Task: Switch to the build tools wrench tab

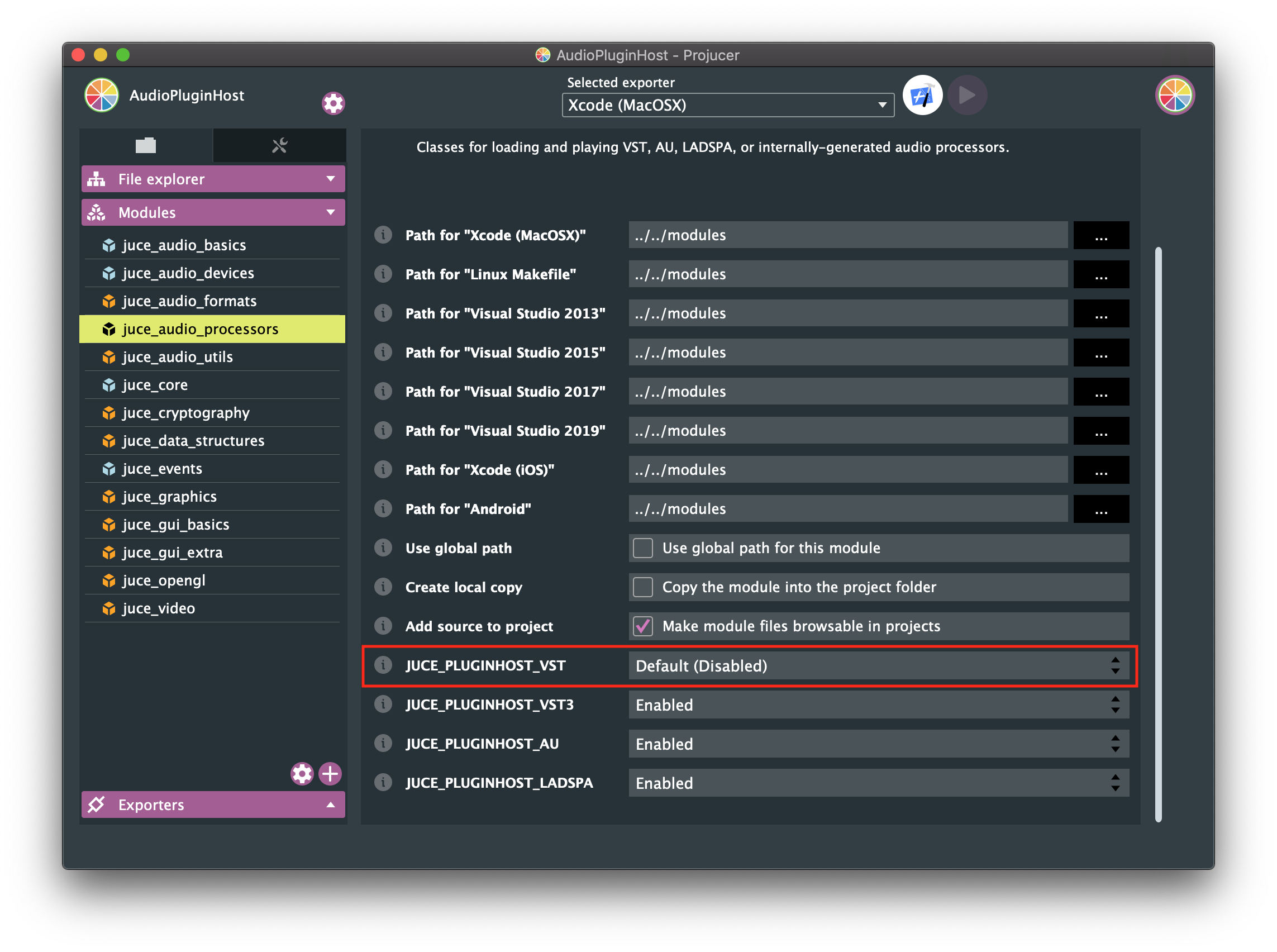Action: click(x=279, y=145)
